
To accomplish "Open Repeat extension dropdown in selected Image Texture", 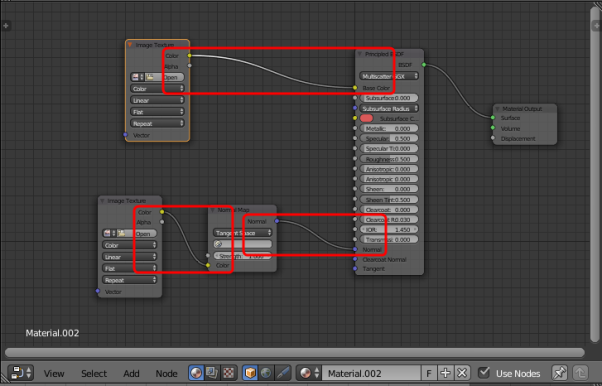I will point(157,124).
